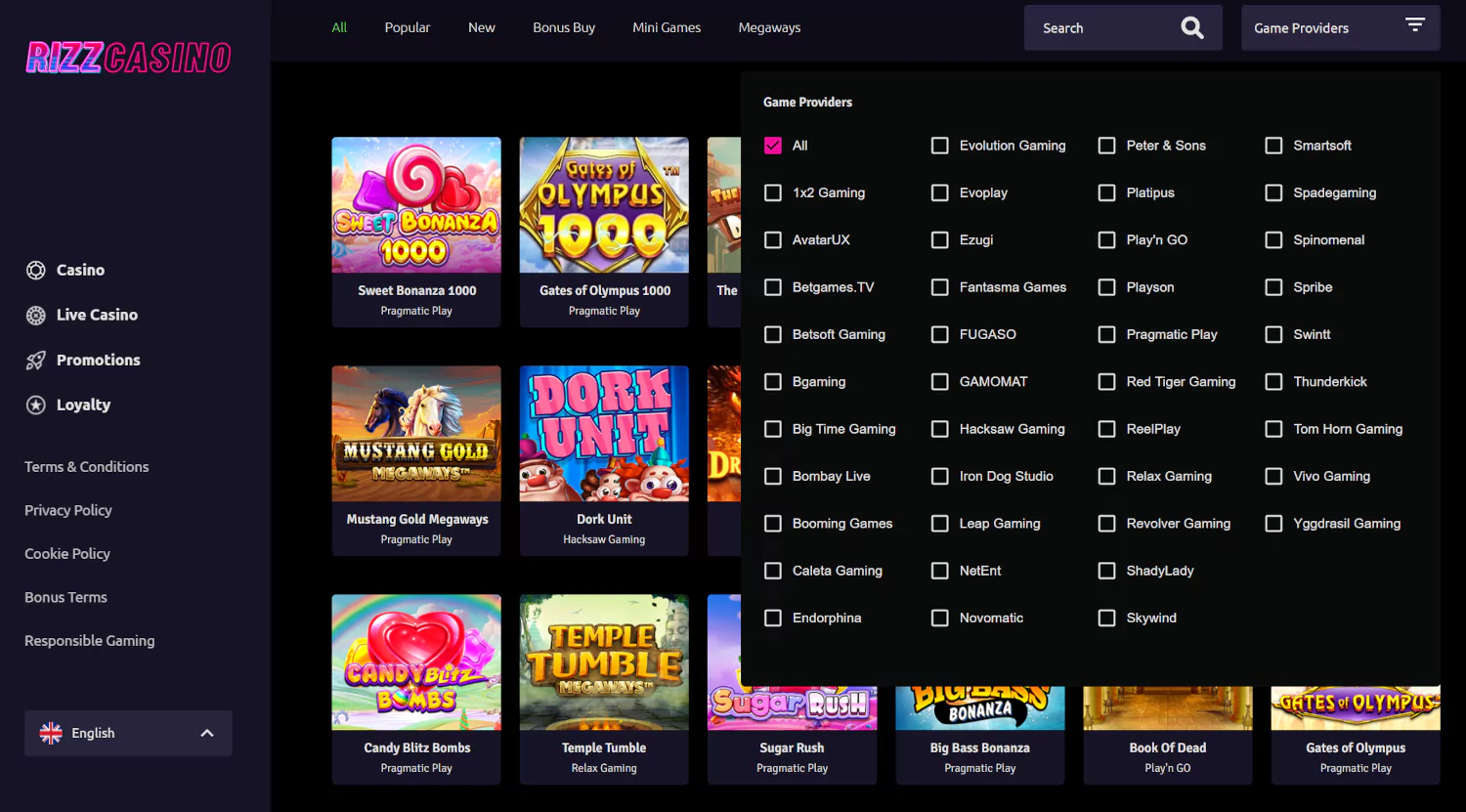The image size is (1466, 812).
Task: Tick the Spinomenal checkbox
Action: tap(1274, 240)
